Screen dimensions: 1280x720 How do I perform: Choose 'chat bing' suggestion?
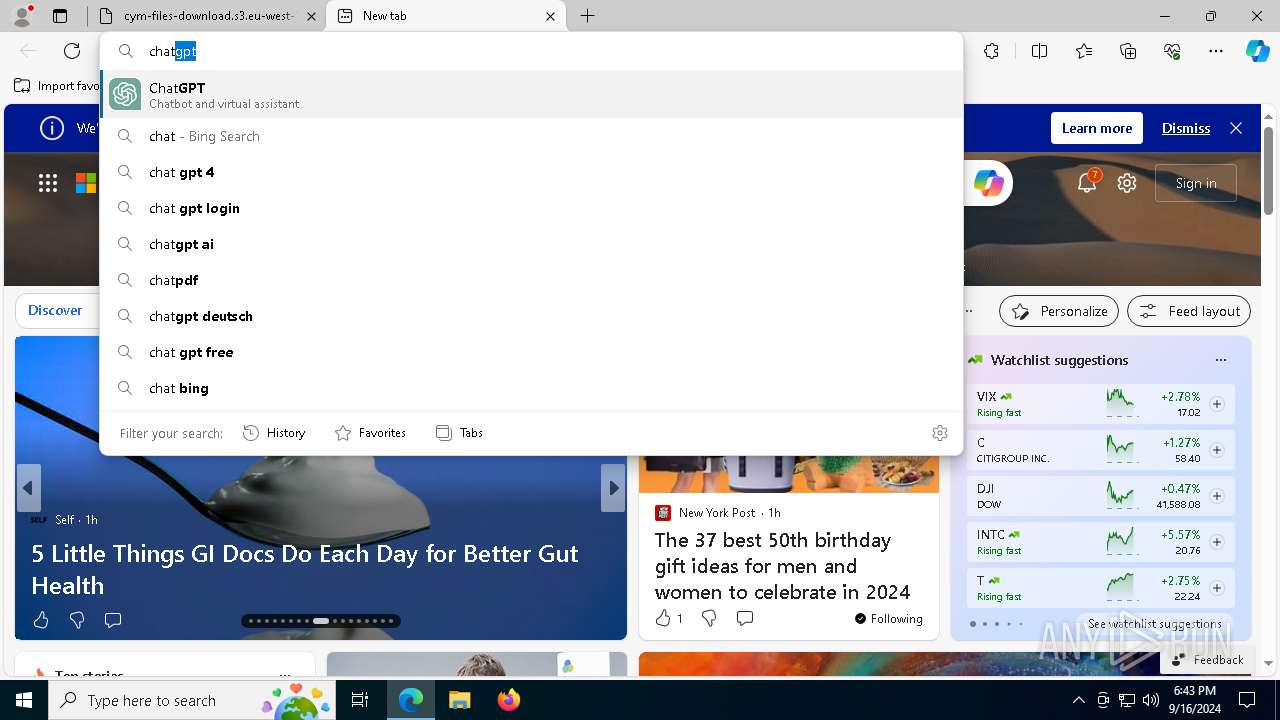(531, 388)
